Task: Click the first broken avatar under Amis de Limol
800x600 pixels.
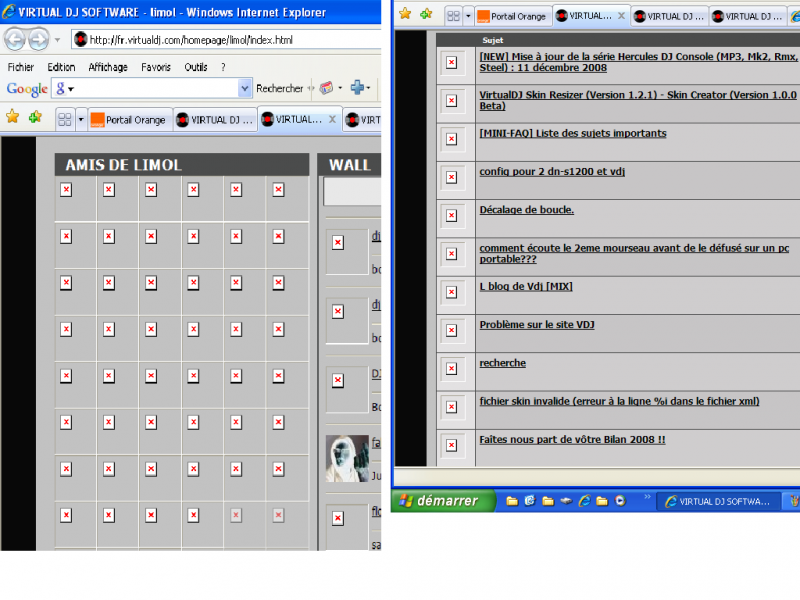Action: click(x=66, y=190)
